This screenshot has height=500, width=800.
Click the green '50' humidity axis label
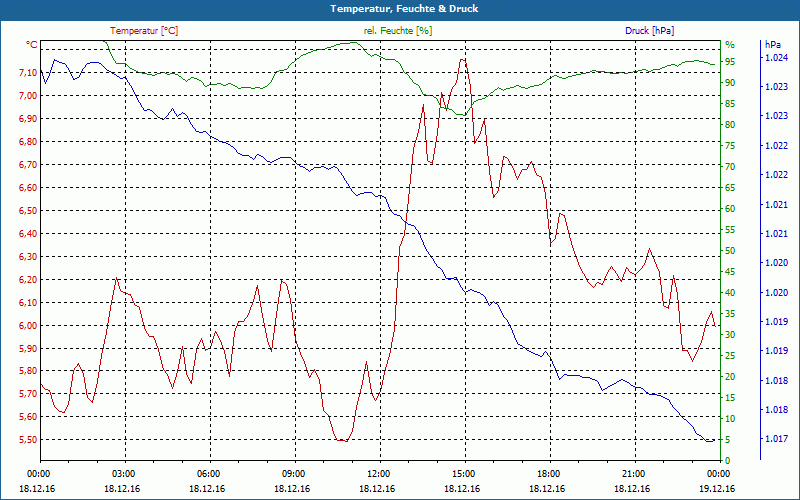(x=730, y=251)
